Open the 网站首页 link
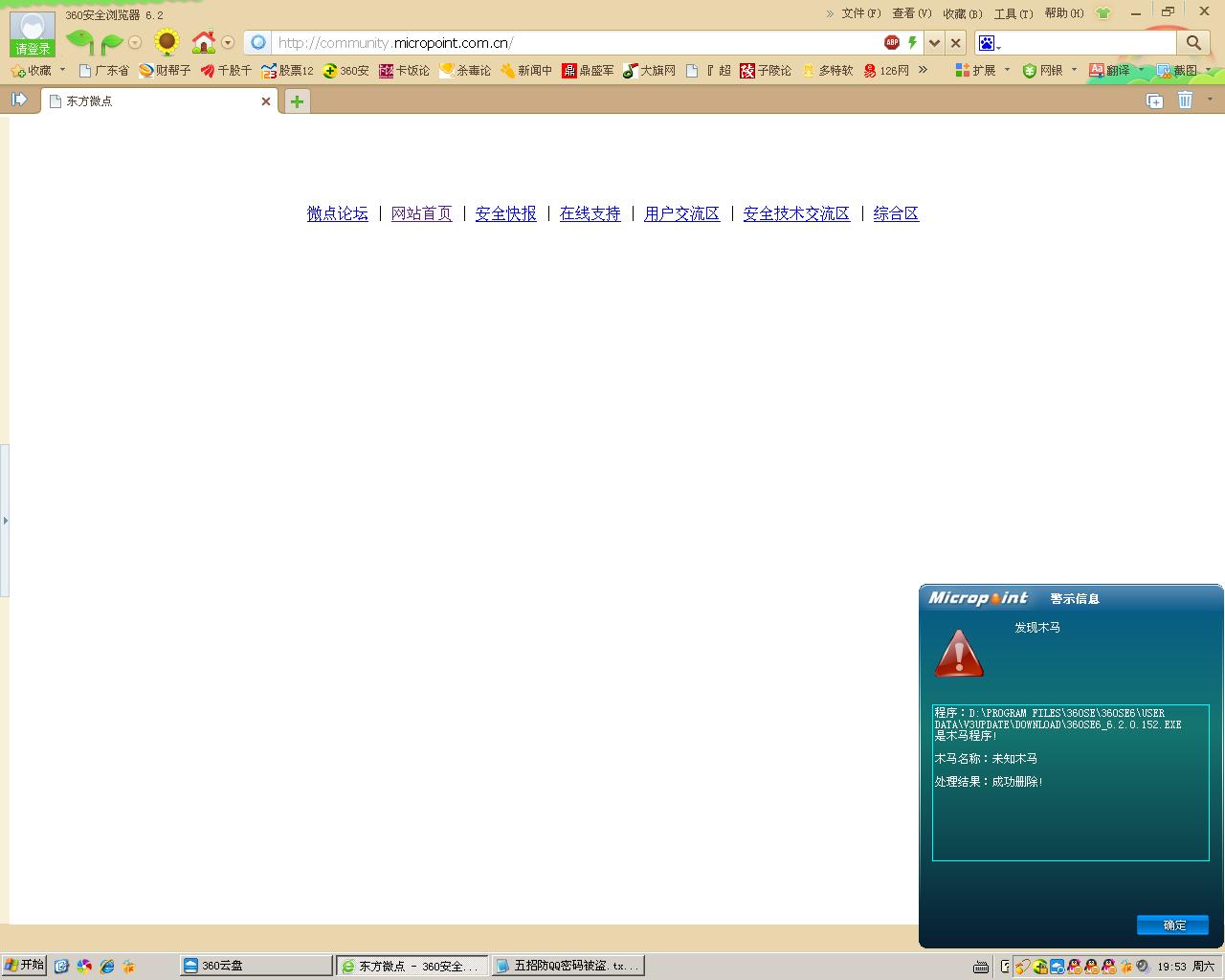Viewport: 1225px width, 980px height. click(421, 213)
